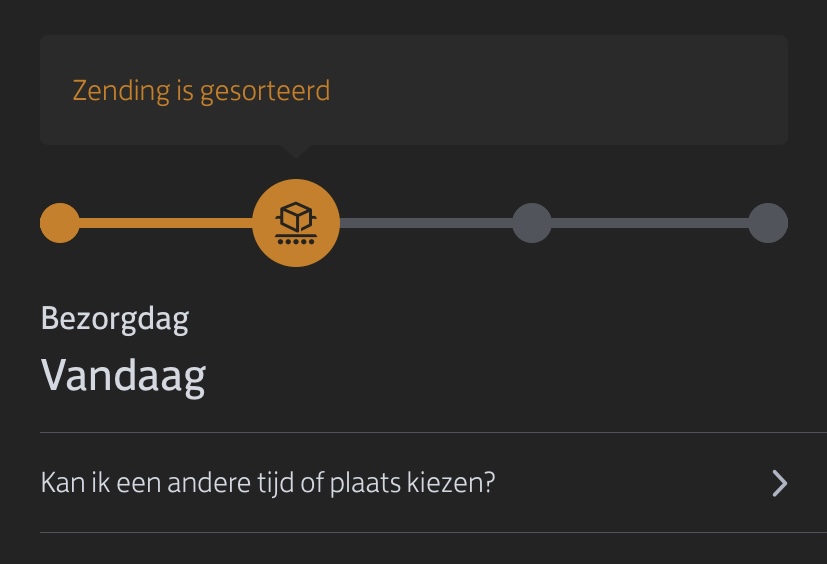This screenshot has height=564, width=827.
Task: Click the package on conveyor belt icon
Action: (x=296, y=223)
